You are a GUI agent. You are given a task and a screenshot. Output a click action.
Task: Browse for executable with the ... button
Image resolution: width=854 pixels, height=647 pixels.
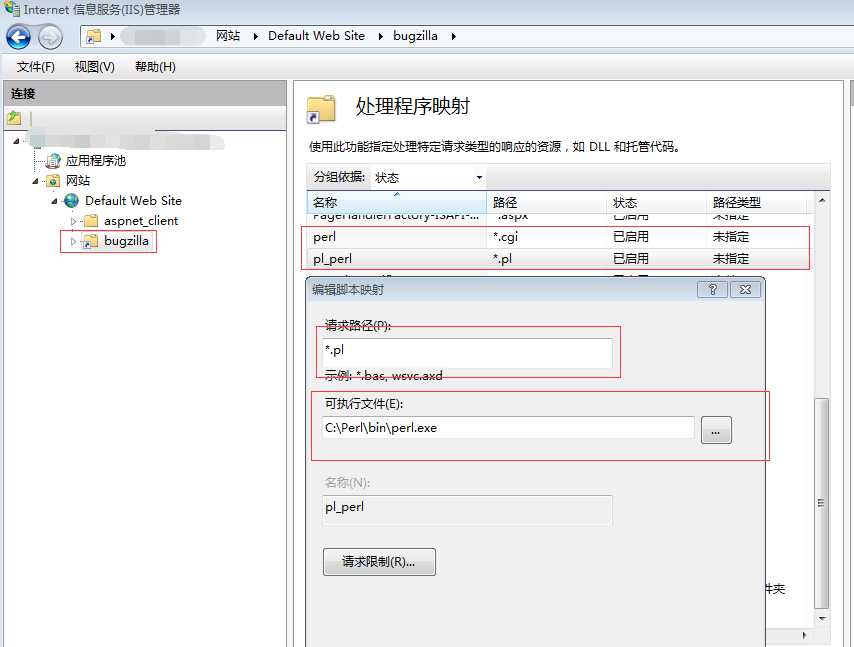point(716,430)
